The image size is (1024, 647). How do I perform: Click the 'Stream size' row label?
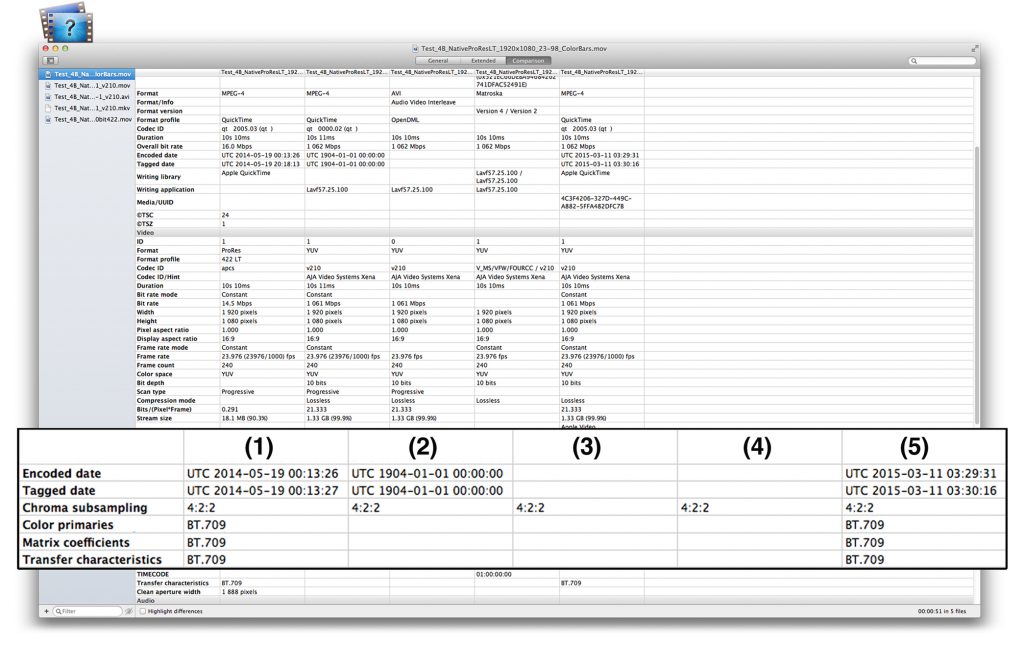pyautogui.click(x=154, y=418)
